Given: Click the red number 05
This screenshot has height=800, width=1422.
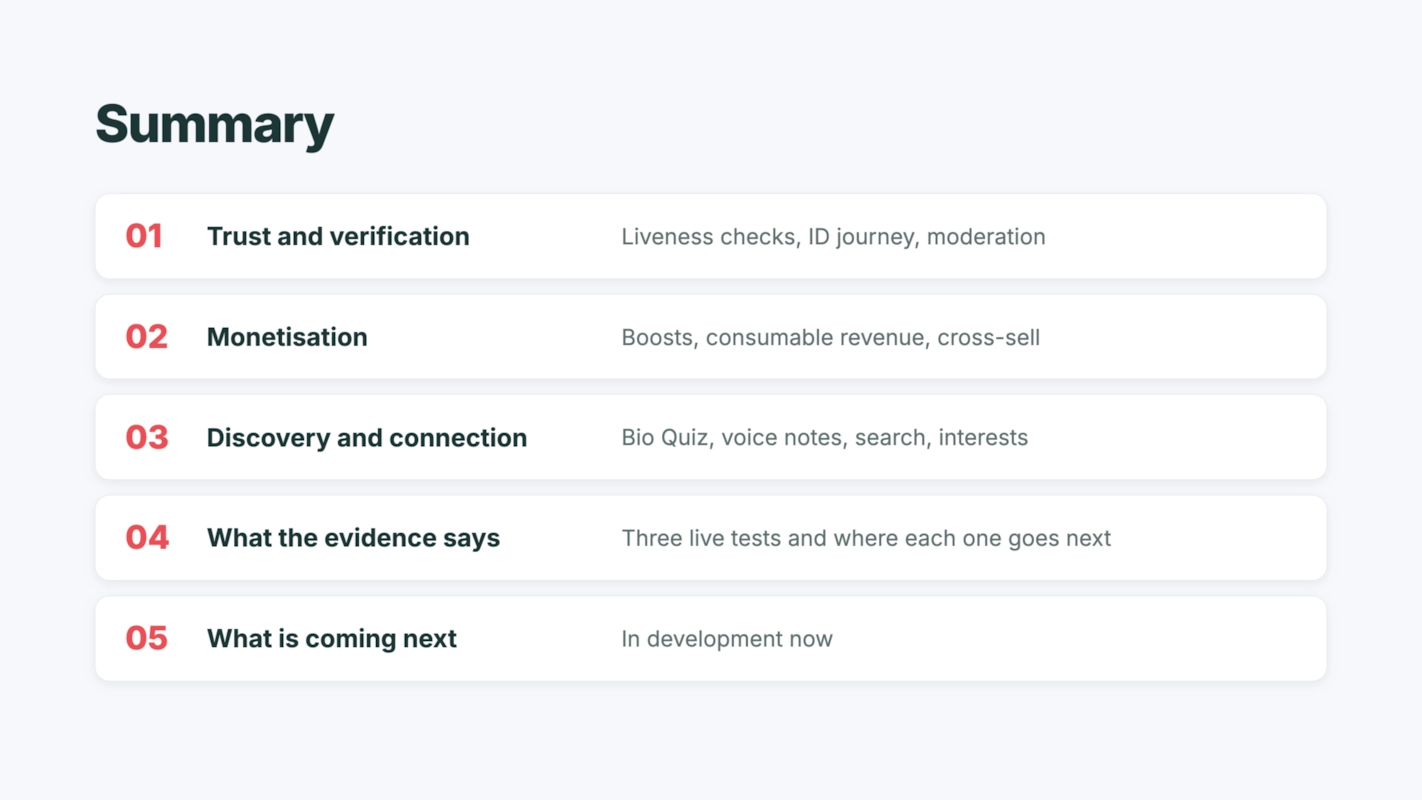Looking at the screenshot, I should pyautogui.click(x=146, y=638).
